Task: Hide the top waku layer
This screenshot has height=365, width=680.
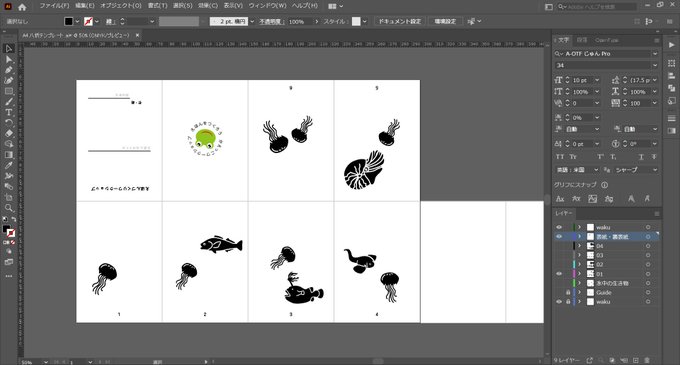Action: click(x=559, y=227)
